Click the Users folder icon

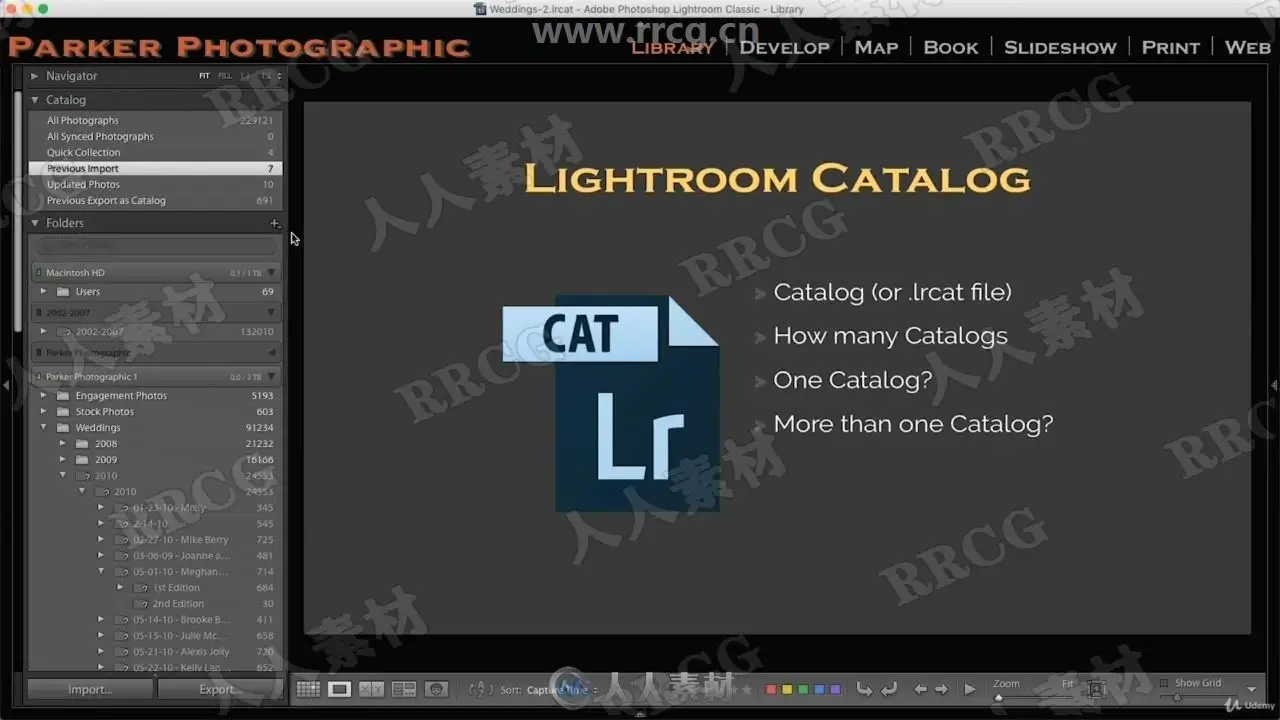click(63, 292)
